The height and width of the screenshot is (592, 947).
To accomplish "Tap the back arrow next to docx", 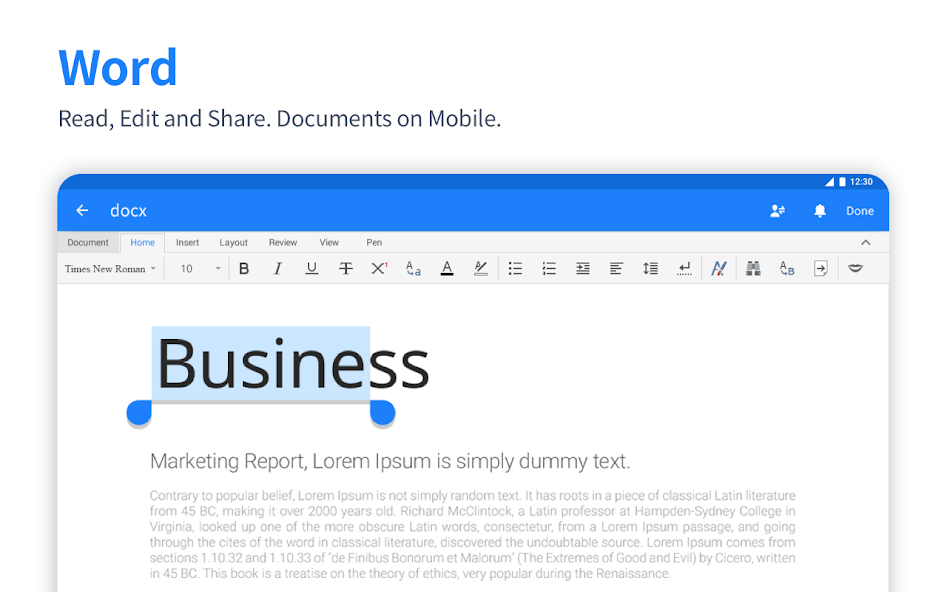I will click(82, 211).
